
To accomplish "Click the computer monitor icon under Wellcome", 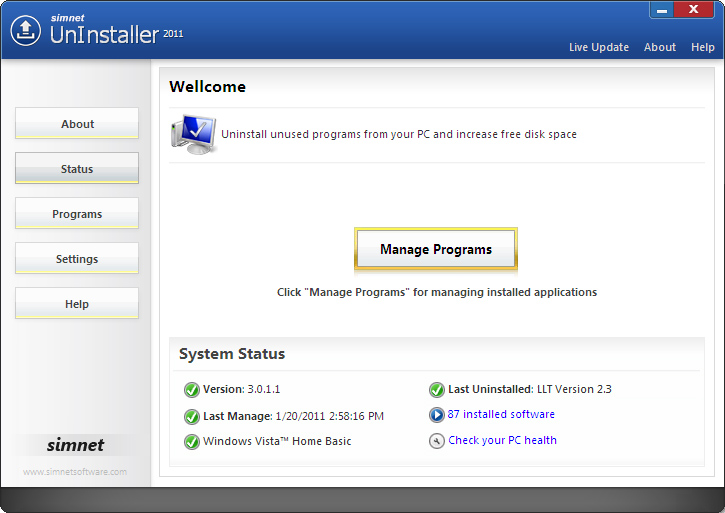I will coord(193,134).
